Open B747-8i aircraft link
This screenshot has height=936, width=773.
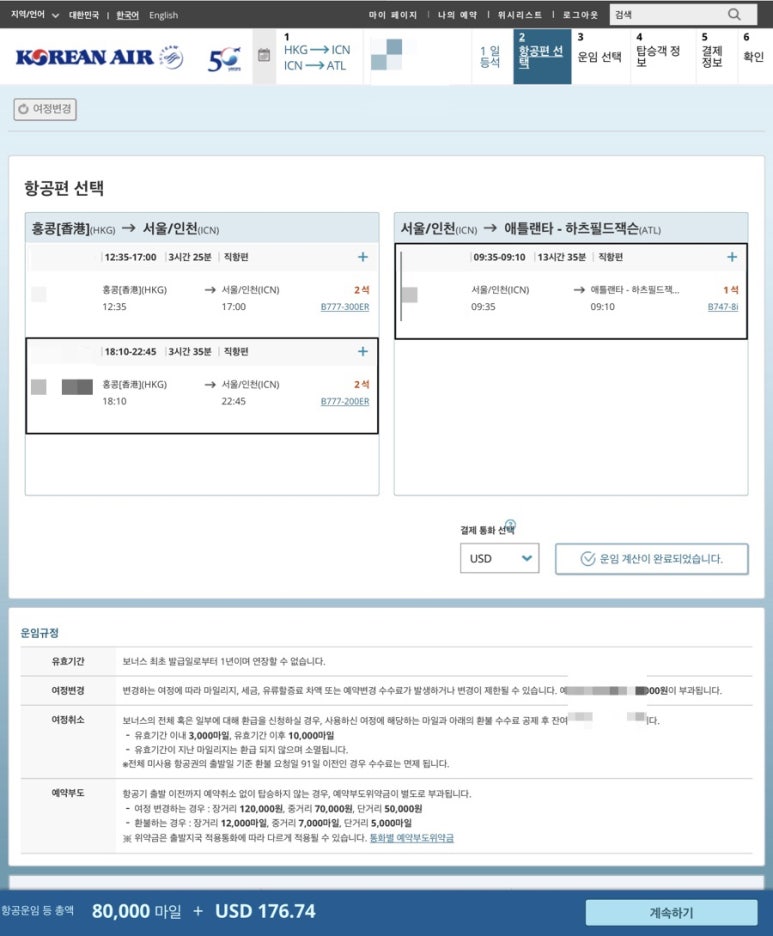click(x=723, y=307)
